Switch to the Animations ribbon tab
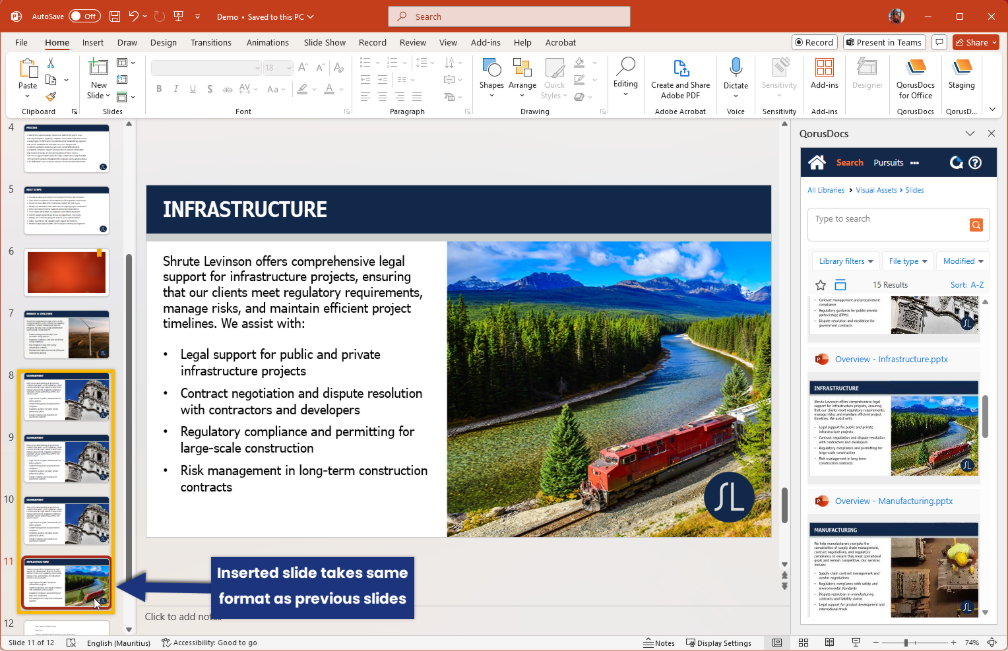The height and width of the screenshot is (651, 1008). [x=267, y=42]
